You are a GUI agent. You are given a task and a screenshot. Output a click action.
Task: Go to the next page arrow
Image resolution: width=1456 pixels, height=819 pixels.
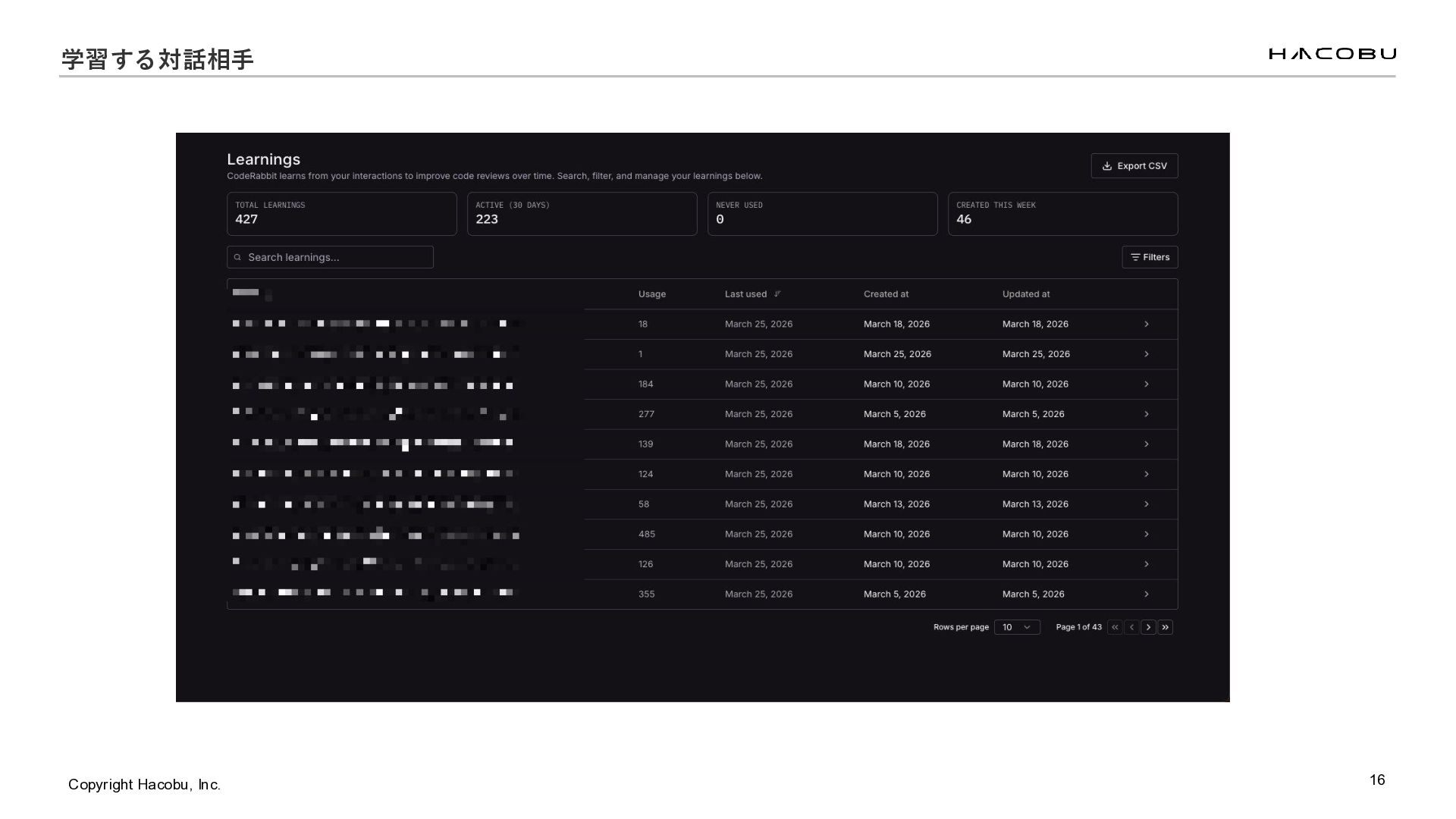tap(1148, 627)
